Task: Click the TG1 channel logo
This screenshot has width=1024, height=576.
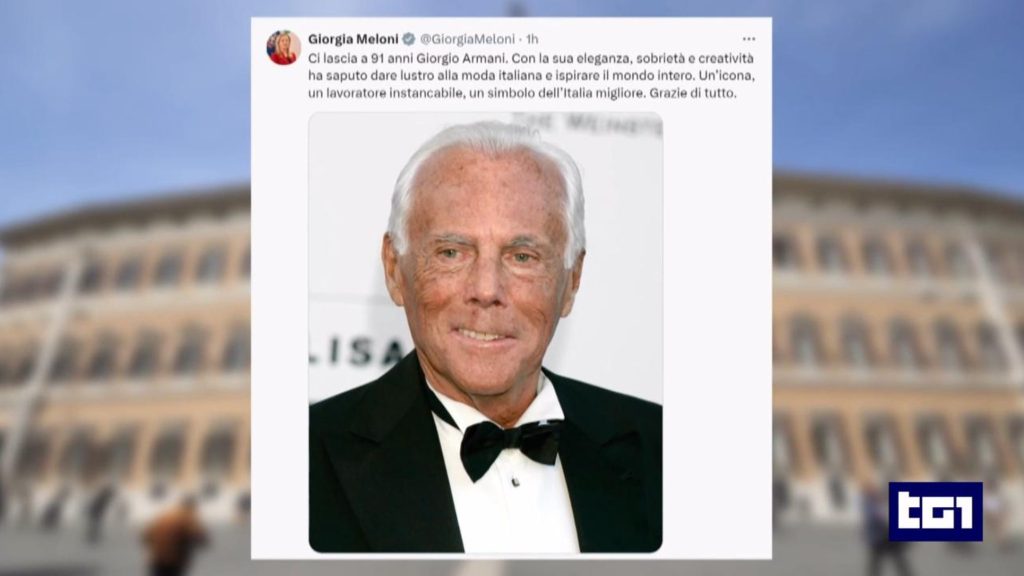Action: point(935,511)
